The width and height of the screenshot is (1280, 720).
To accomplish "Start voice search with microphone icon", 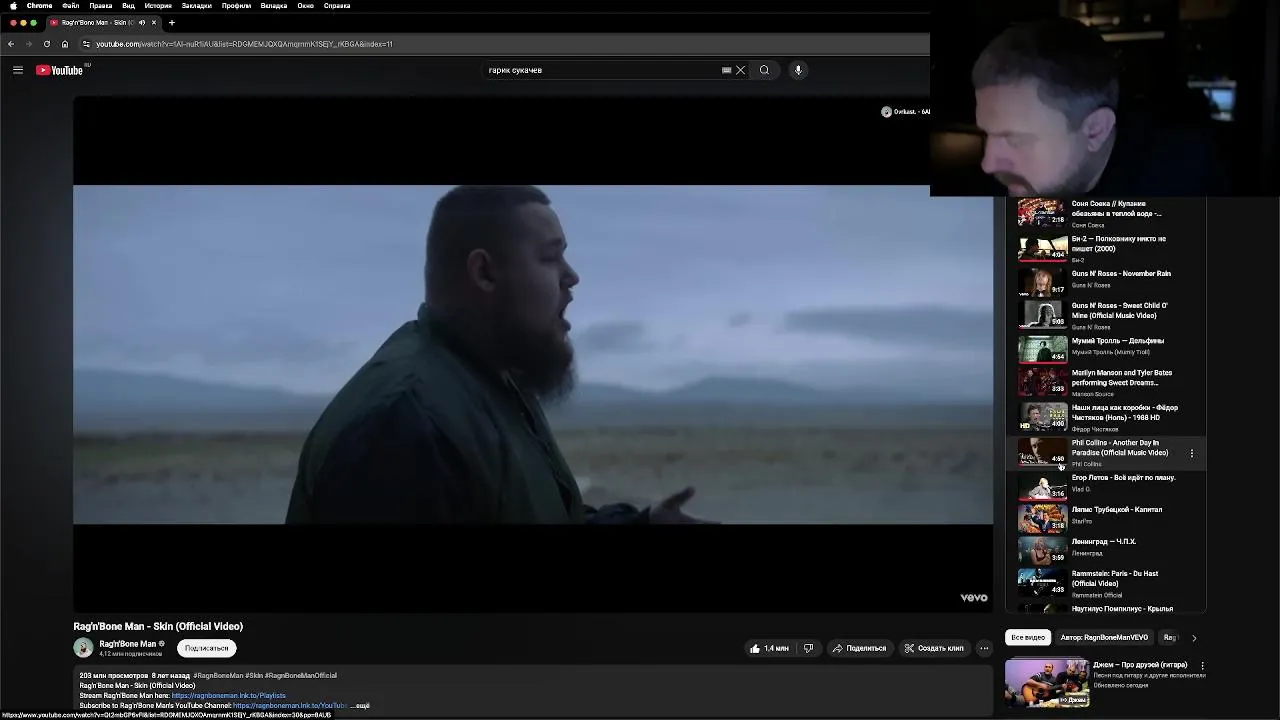I will tap(798, 70).
